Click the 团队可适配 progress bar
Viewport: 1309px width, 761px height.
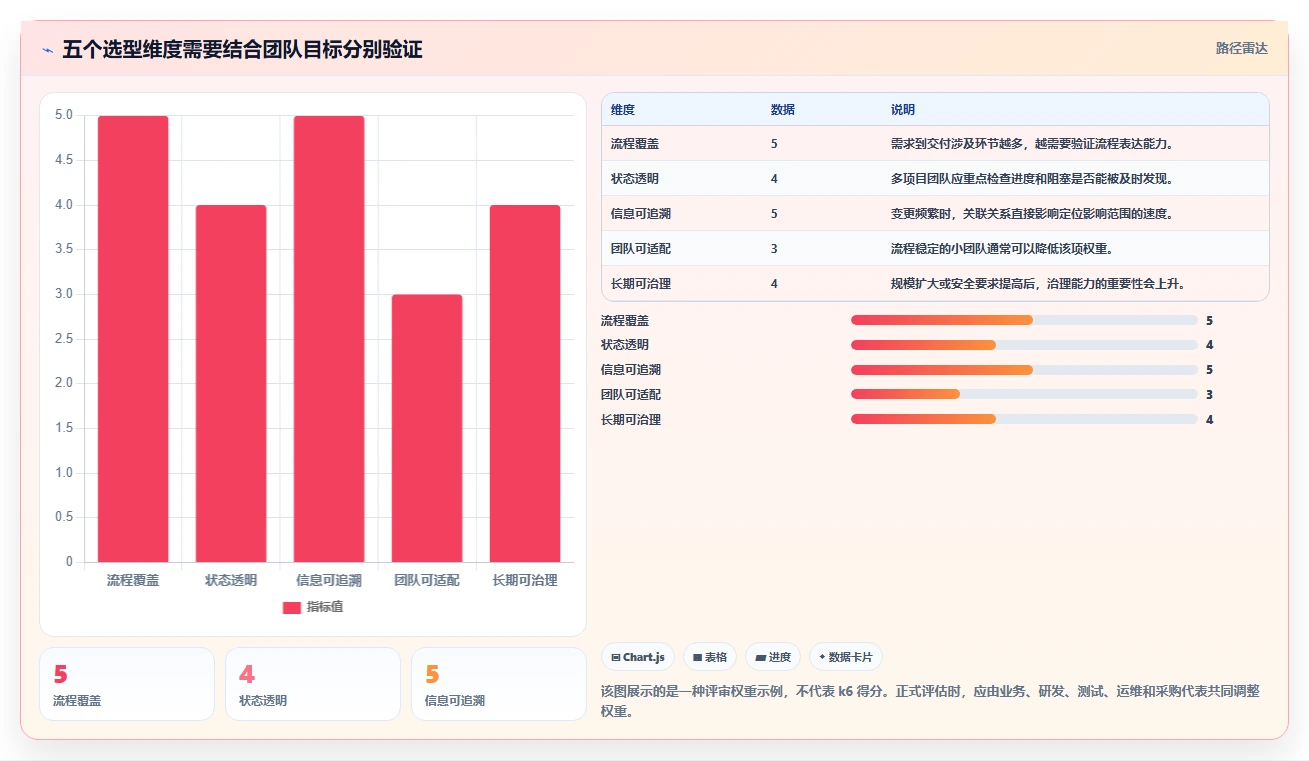click(1024, 395)
